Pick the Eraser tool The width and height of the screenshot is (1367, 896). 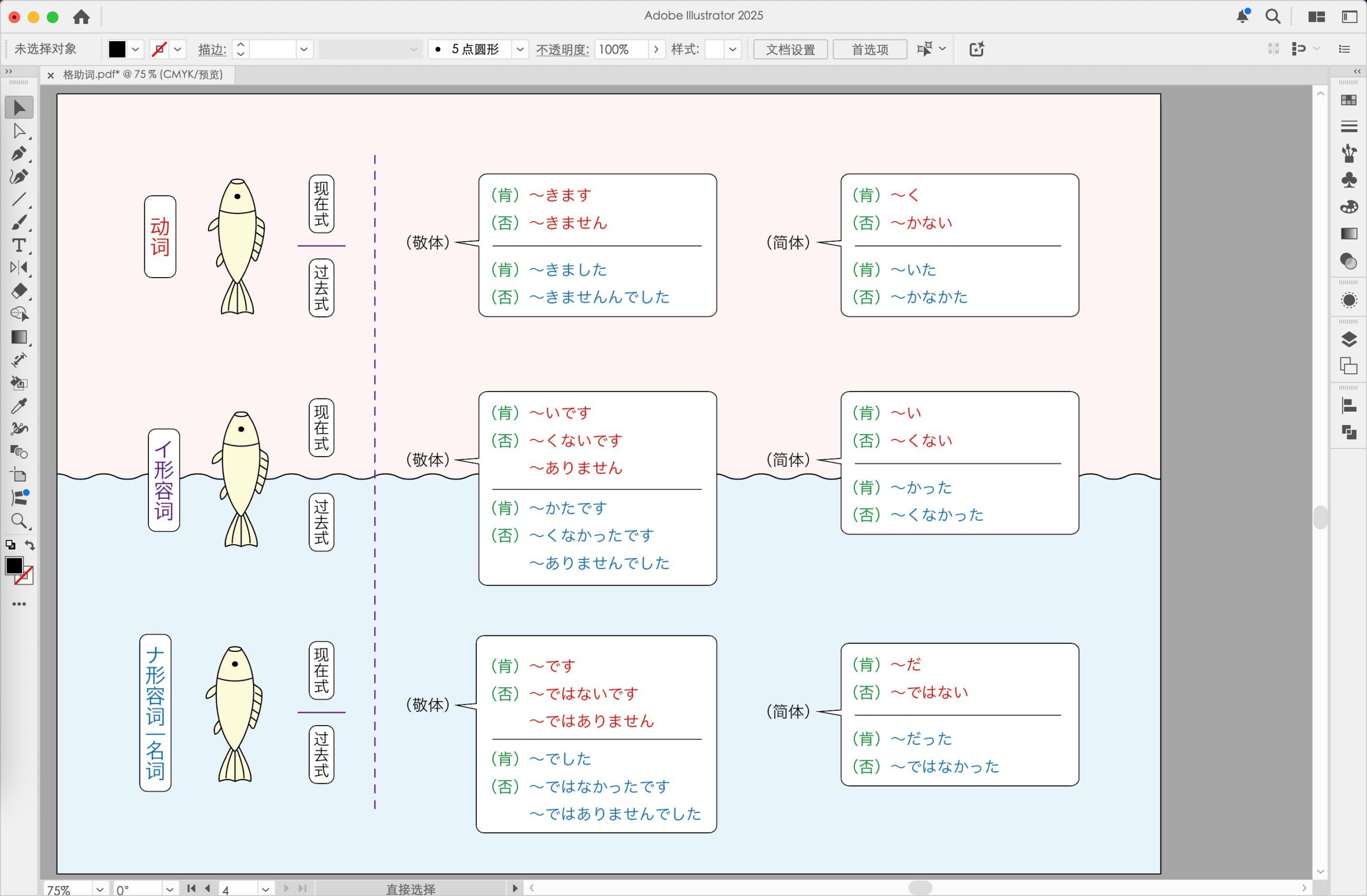[x=18, y=290]
